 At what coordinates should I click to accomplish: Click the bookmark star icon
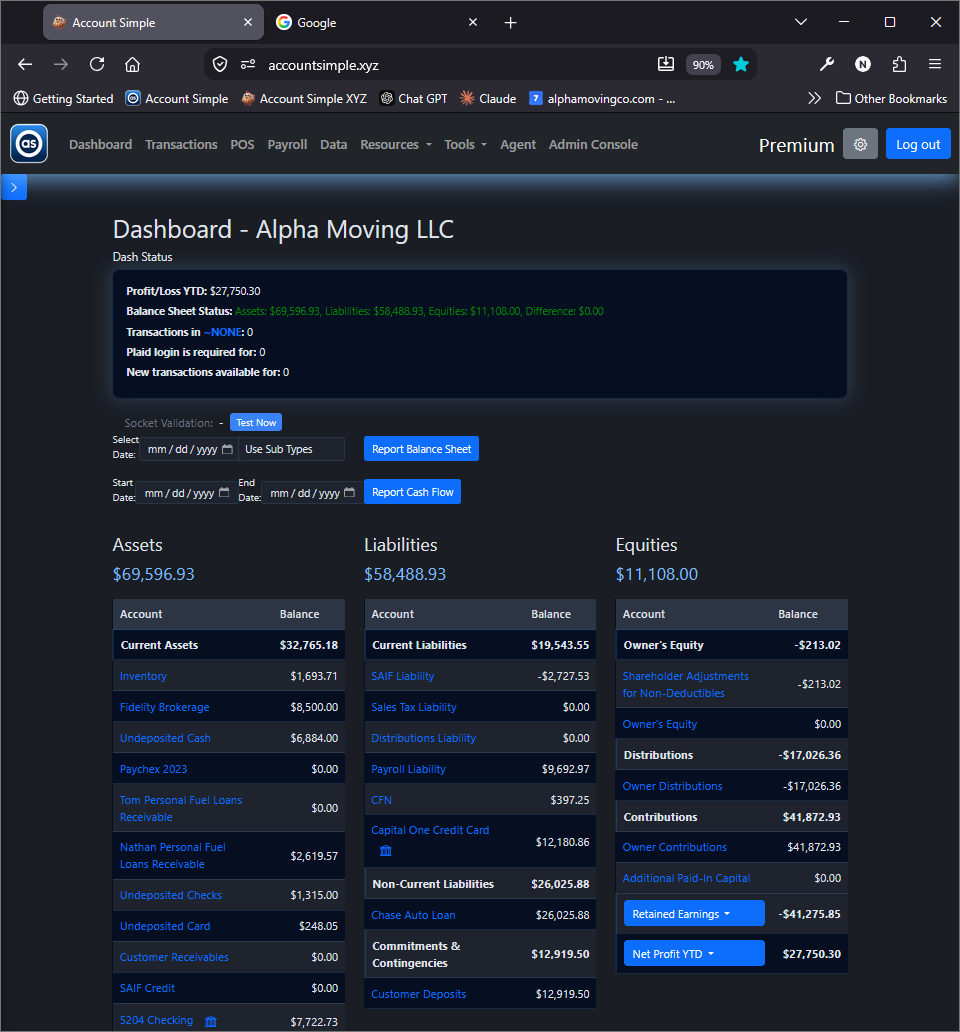(x=741, y=64)
